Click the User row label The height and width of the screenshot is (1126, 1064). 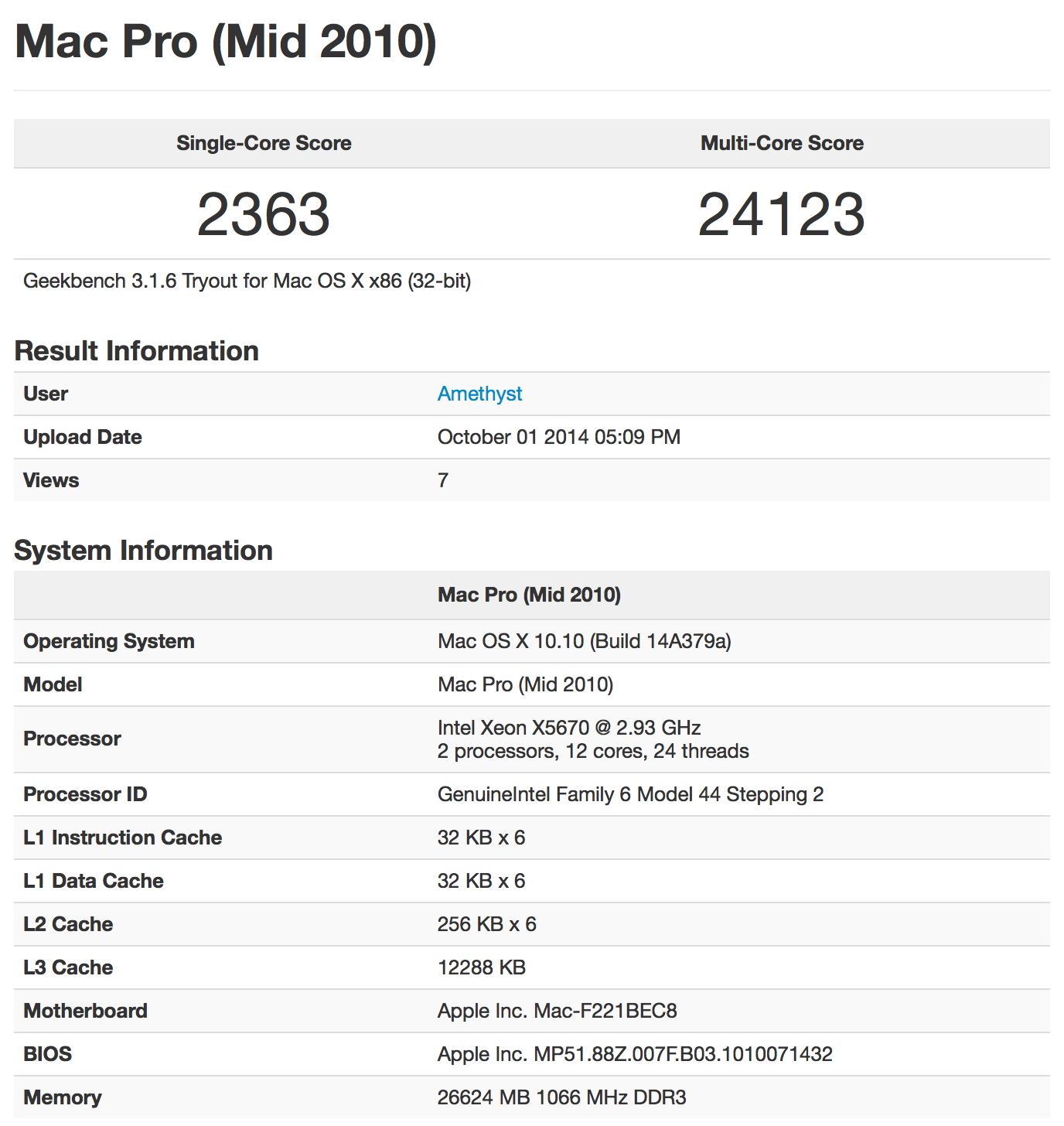(46, 394)
